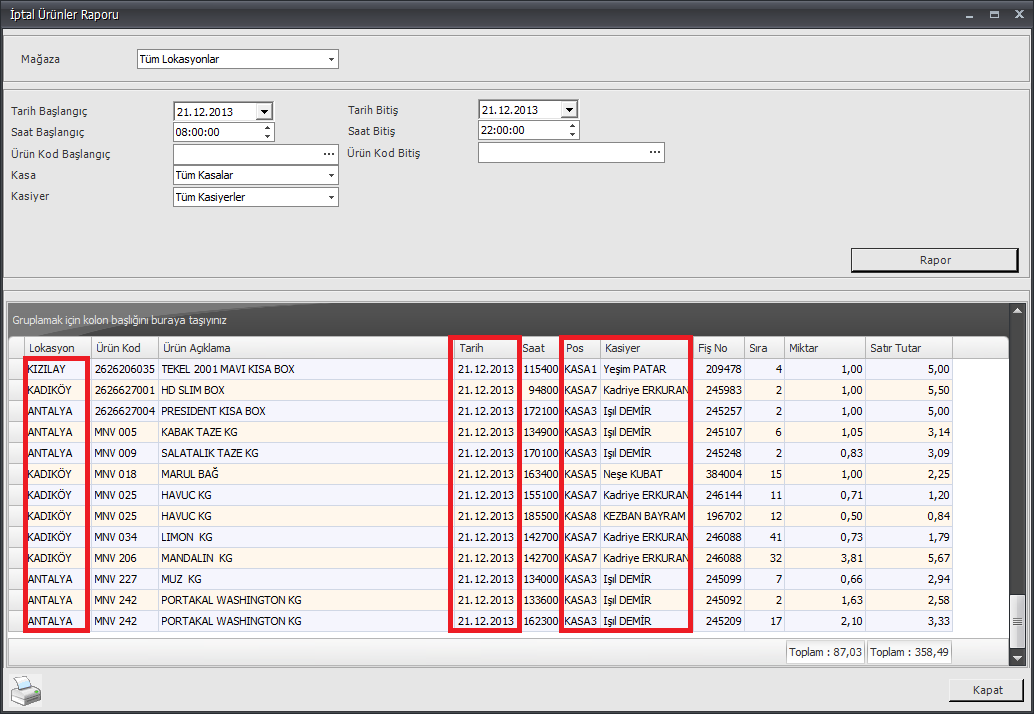
Task: Open the Ürün Kod Başlangıç browse button
Action: pyautogui.click(x=328, y=154)
